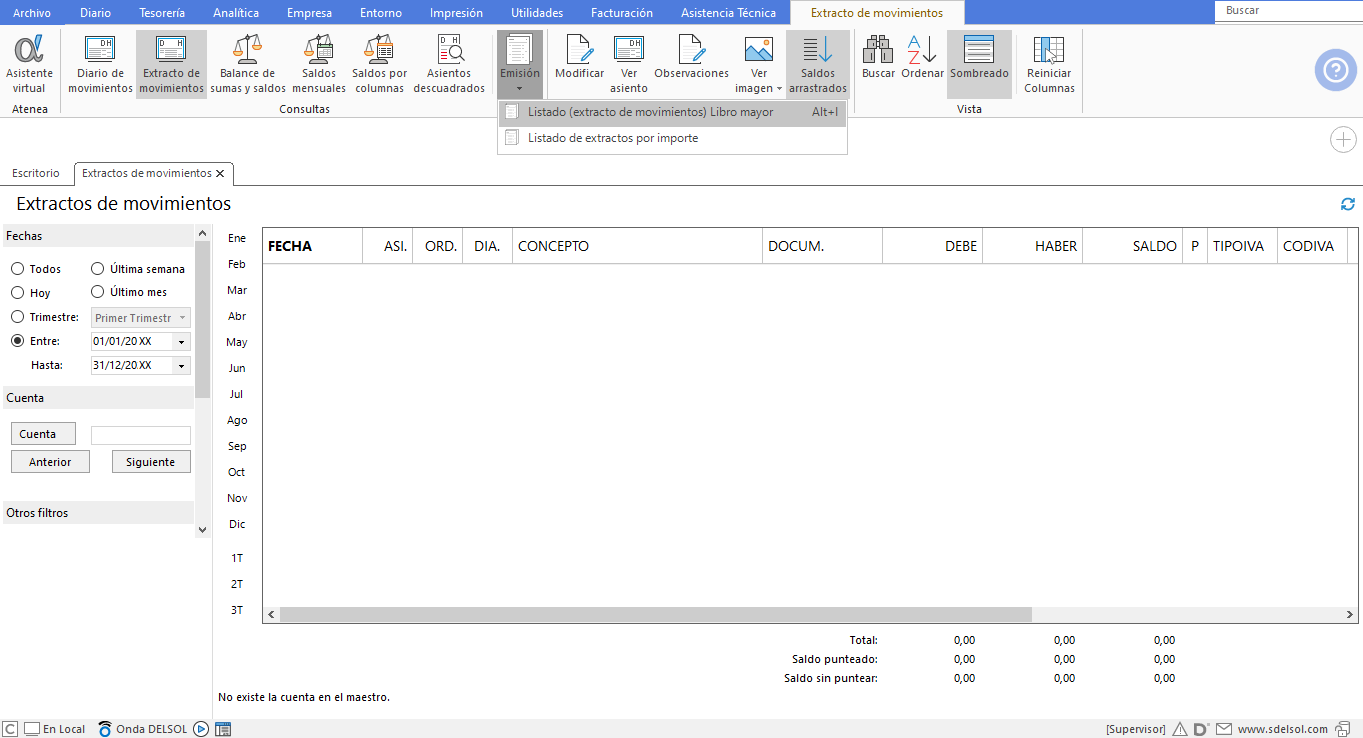This screenshot has width=1363, height=738.
Task: Close the Extractos de movimientos tab
Action: coord(220,173)
